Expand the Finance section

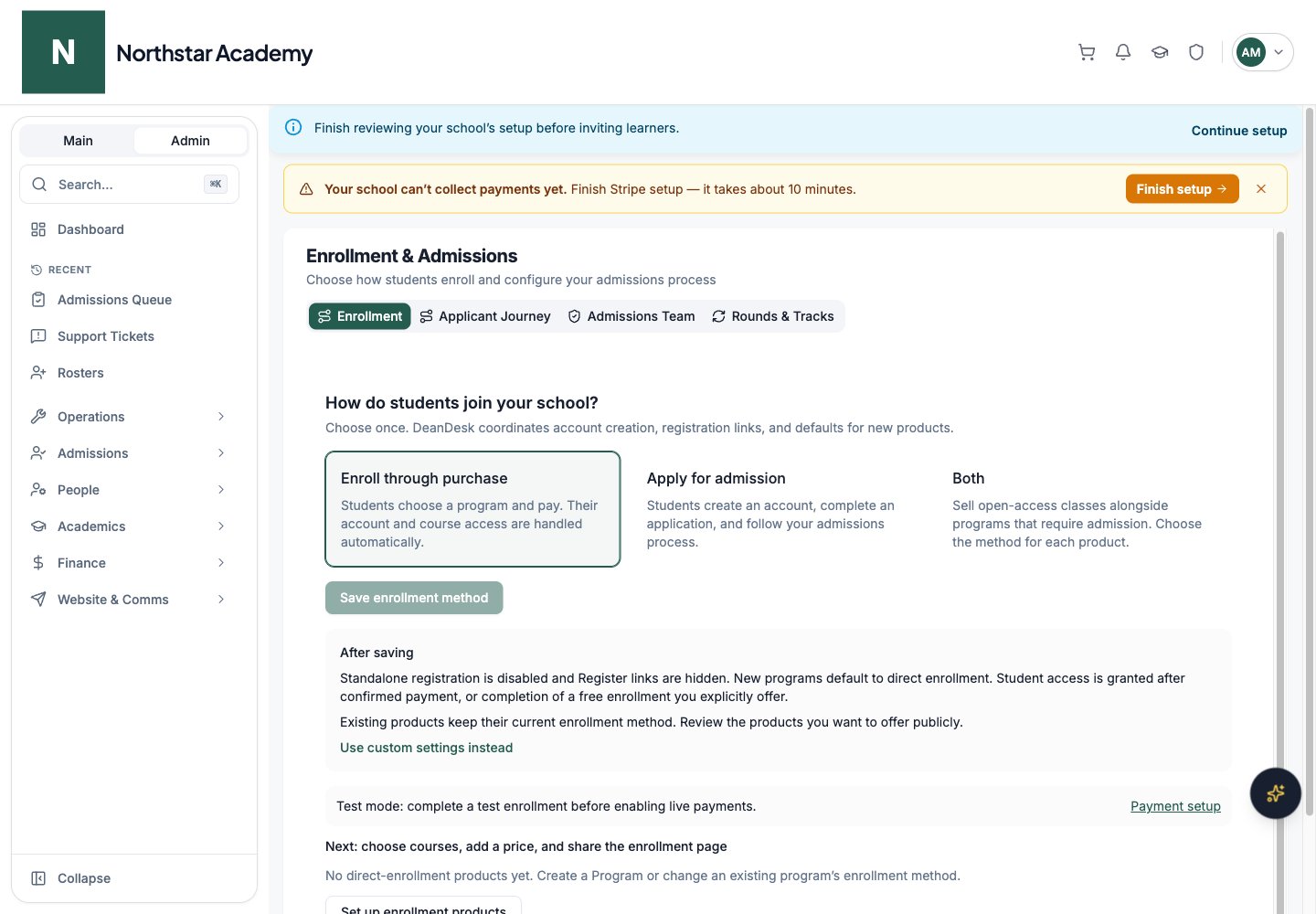click(x=130, y=563)
